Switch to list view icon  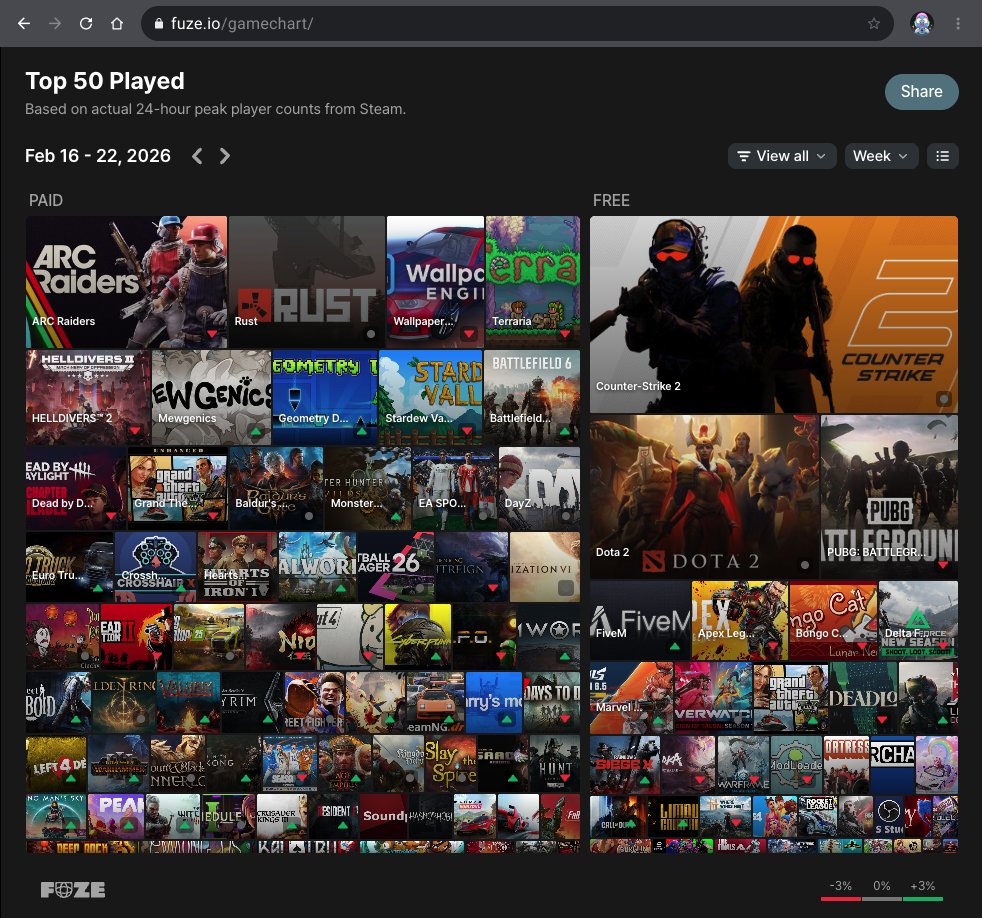pyautogui.click(x=942, y=156)
